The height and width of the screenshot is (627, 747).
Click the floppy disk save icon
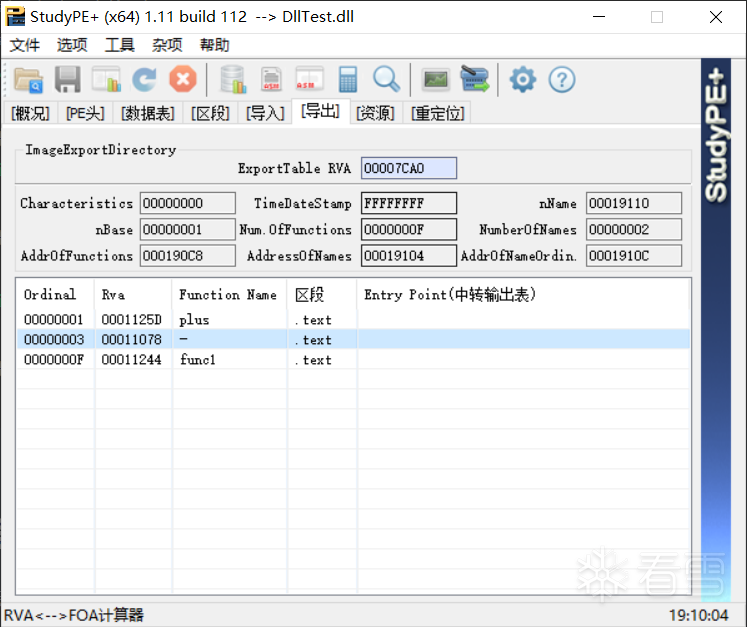68,80
